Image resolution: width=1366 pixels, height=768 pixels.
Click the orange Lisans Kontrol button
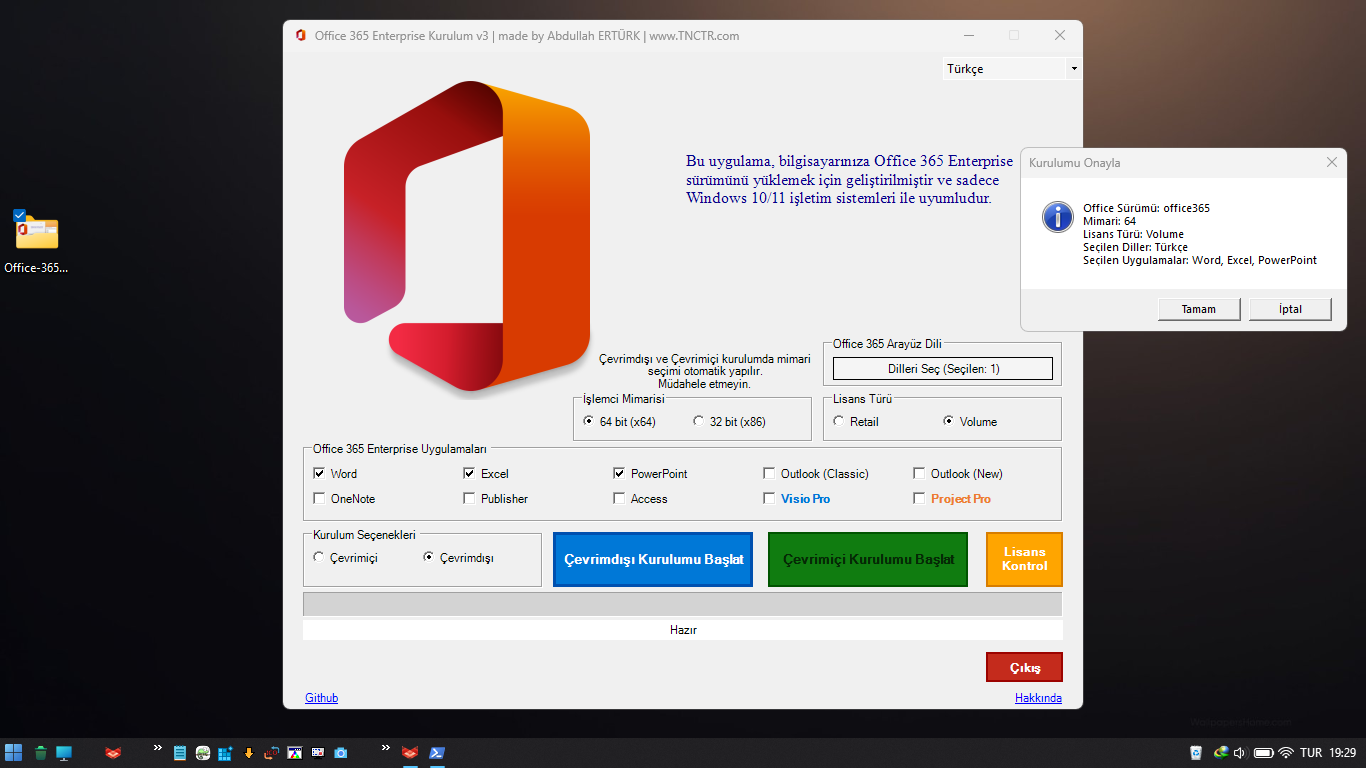coord(1024,559)
